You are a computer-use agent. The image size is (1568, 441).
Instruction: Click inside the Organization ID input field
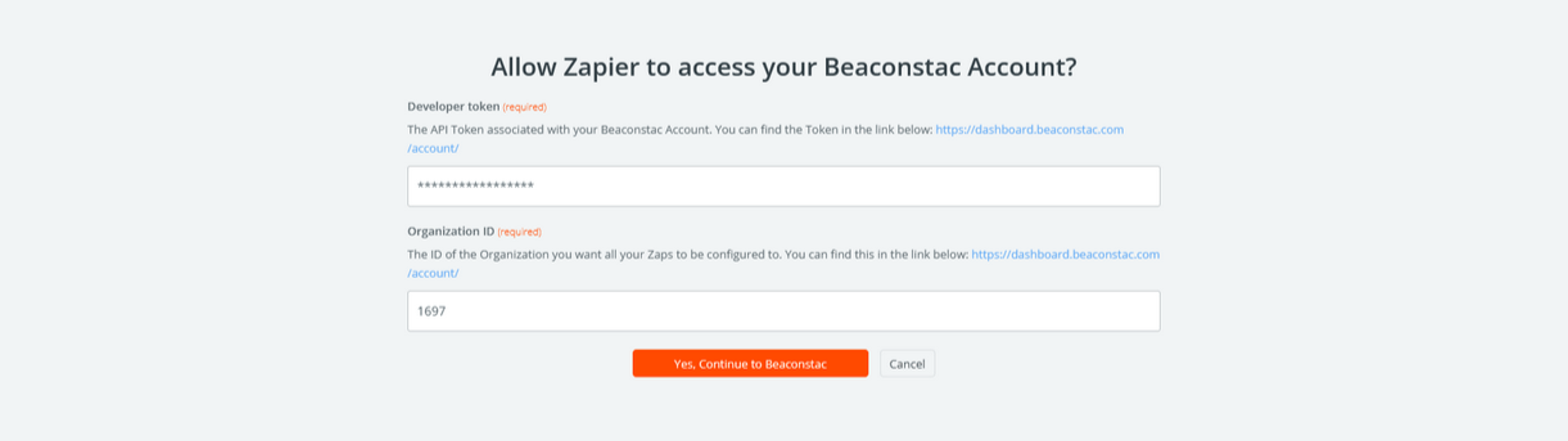point(784,311)
